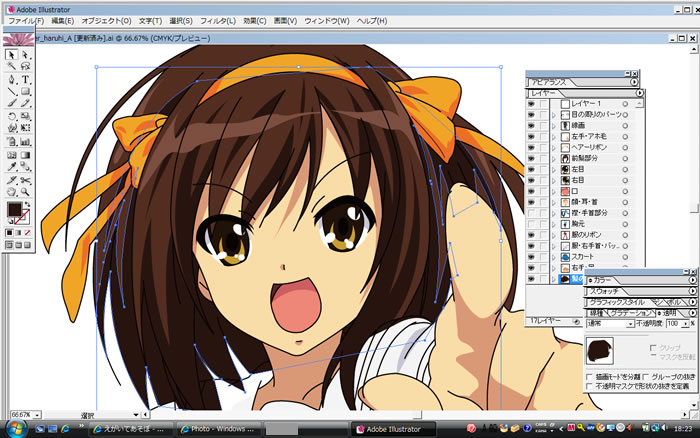Hide the 左目 layer eye icon
Viewport: 700px width, 438px height.
[531, 169]
